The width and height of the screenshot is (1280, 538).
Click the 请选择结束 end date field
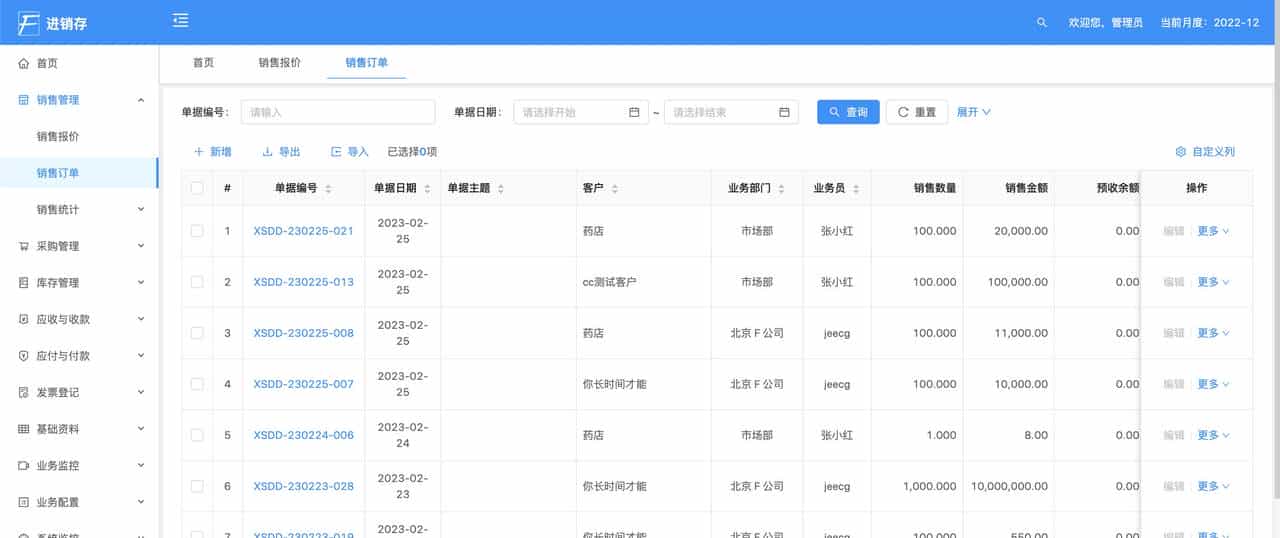[731, 112]
